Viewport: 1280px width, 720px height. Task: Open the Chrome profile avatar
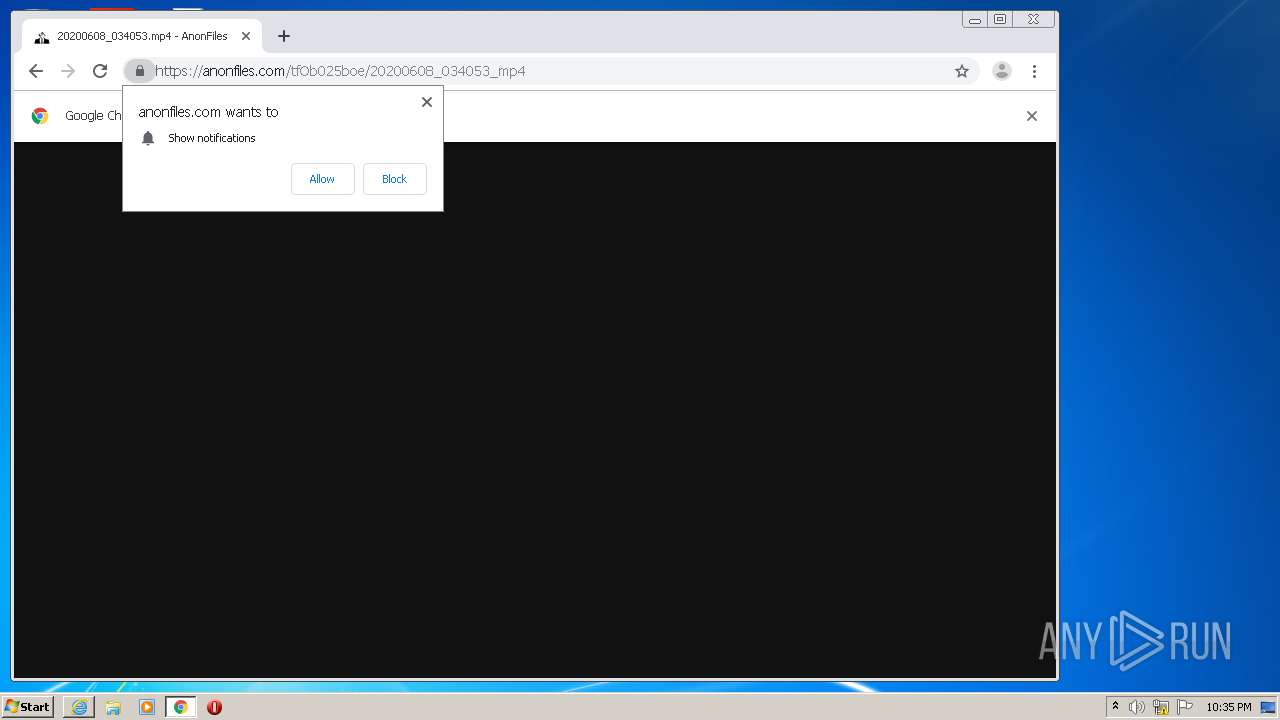tap(1002, 71)
